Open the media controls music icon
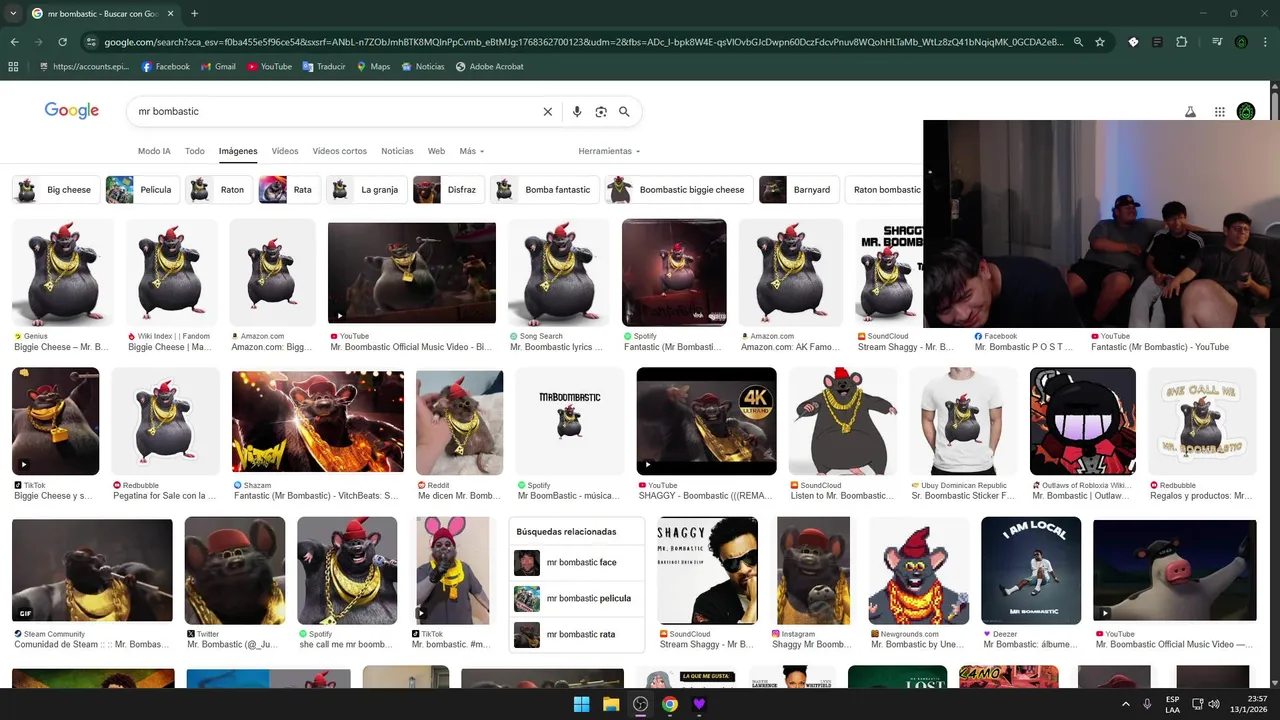 [x=1217, y=42]
